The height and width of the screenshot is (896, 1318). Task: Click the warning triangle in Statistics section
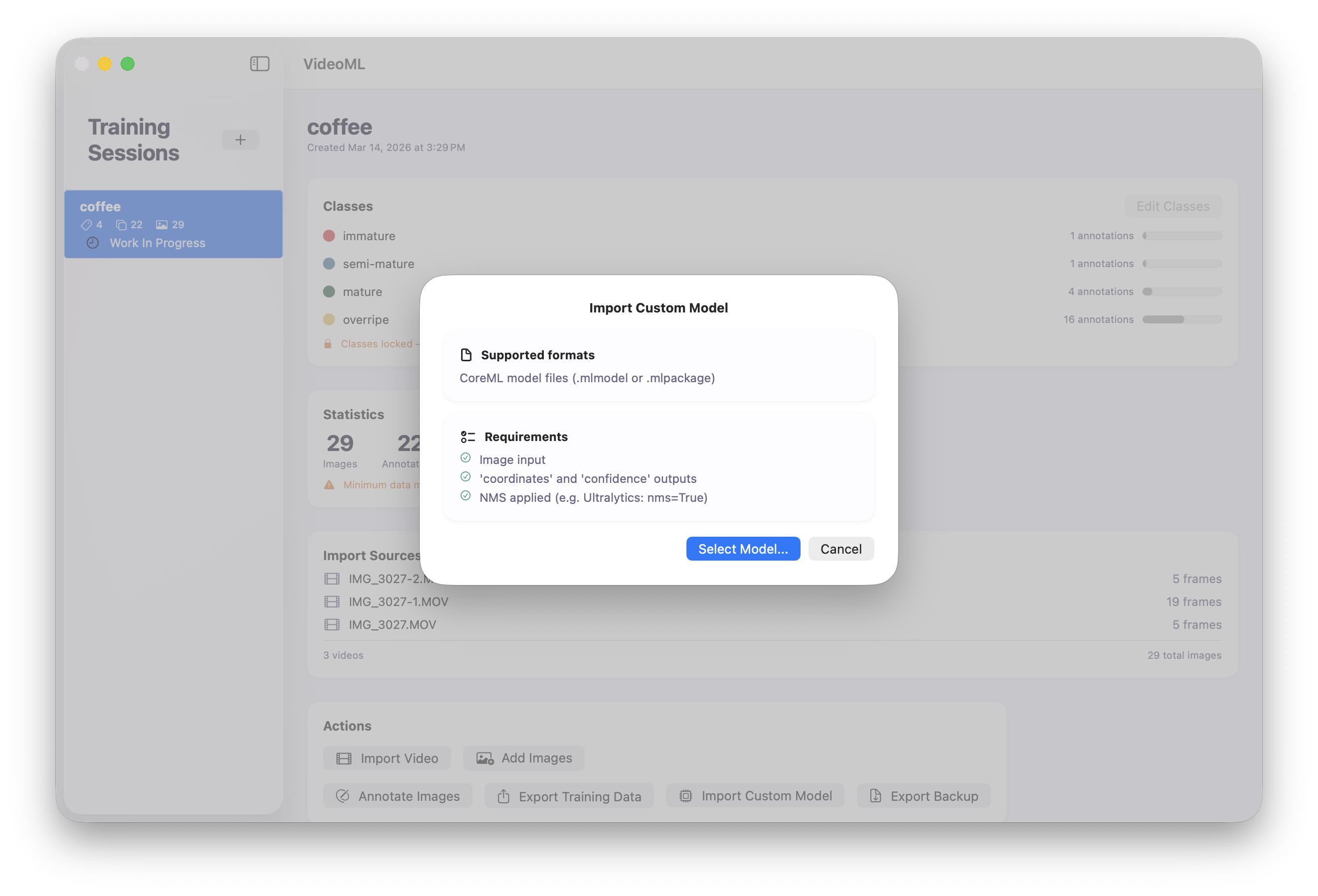[x=329, y=485]
